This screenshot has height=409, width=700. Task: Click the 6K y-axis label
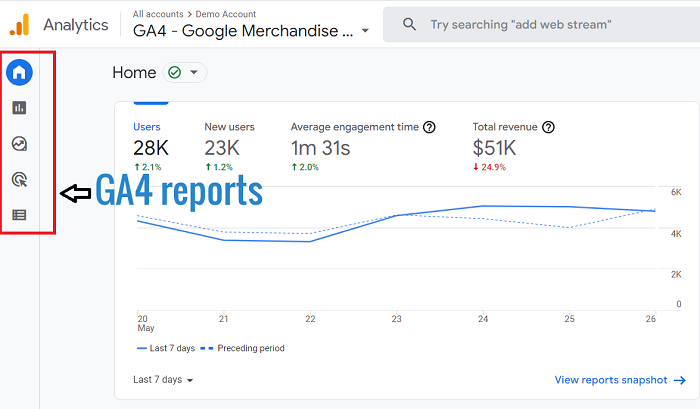pyautogui.click(x=676, y=192)
